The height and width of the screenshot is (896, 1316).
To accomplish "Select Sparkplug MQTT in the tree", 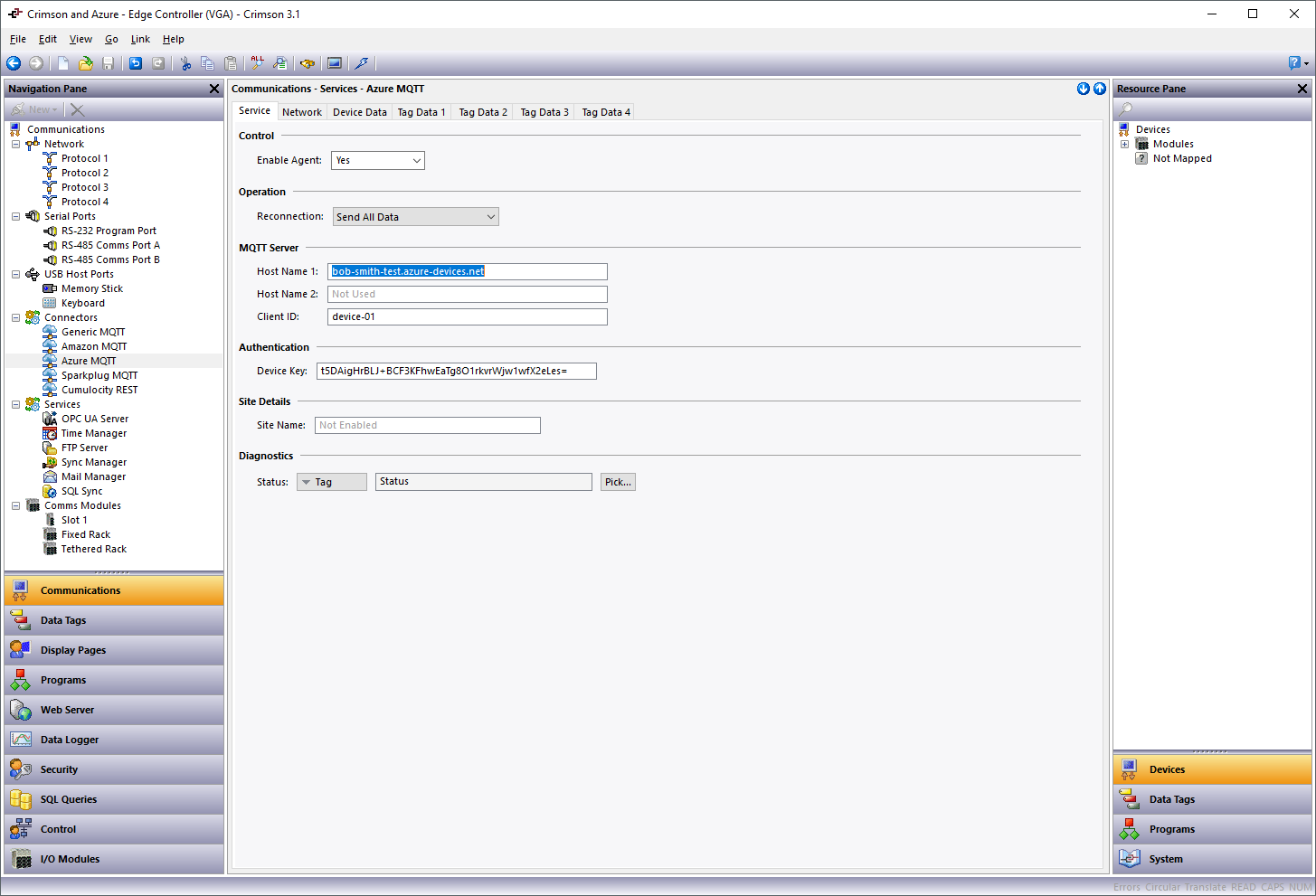I will [99, 375].
